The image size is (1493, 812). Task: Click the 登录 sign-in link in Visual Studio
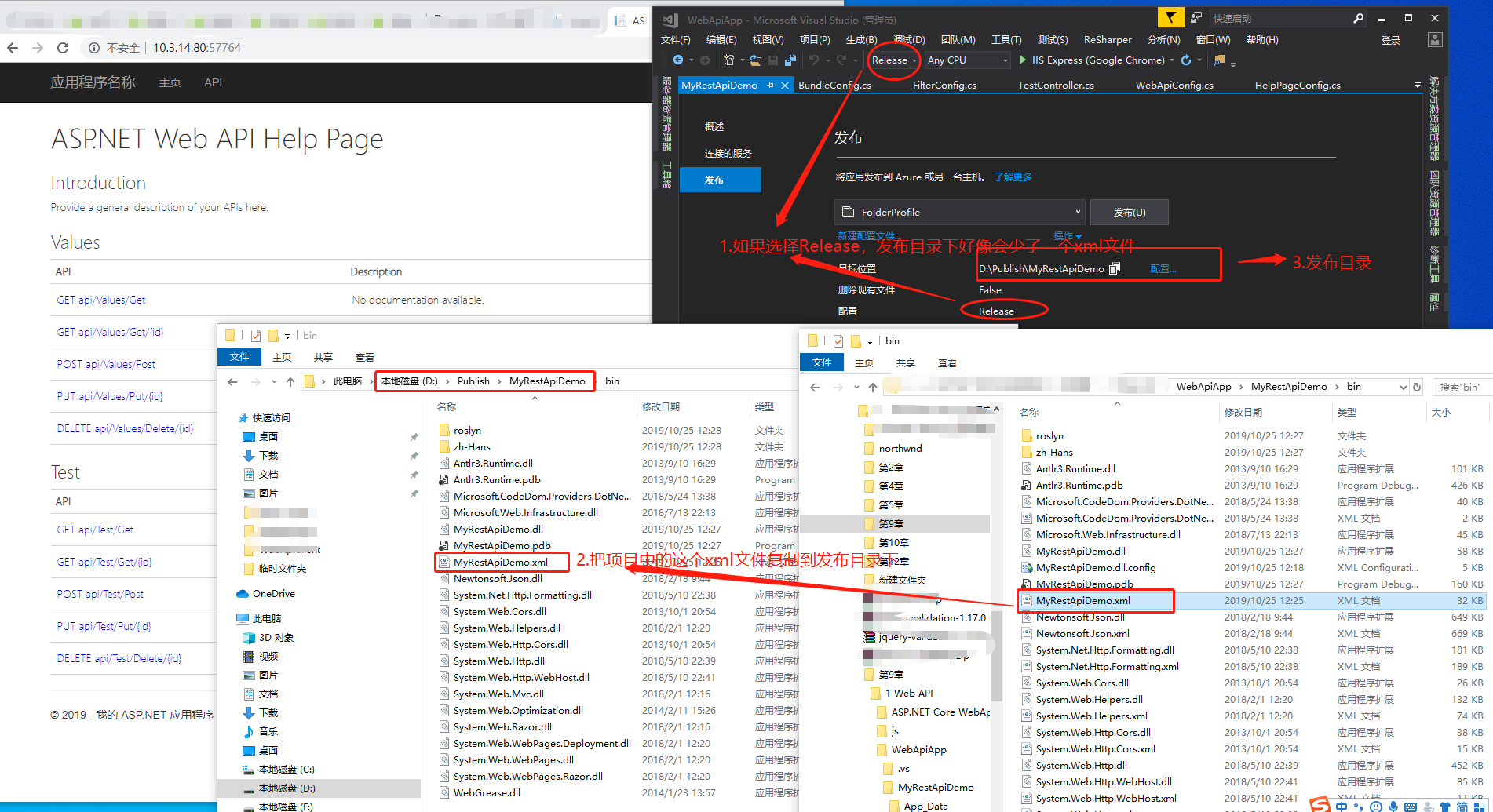[1391, 40]
